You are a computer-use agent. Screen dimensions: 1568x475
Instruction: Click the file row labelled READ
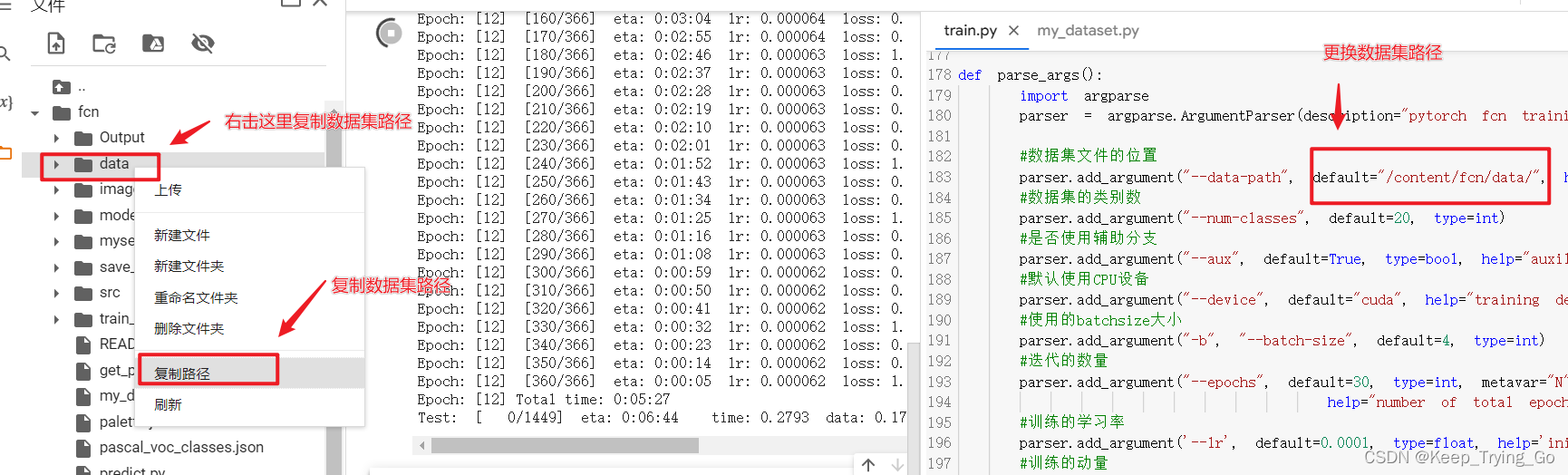[105, 344]
